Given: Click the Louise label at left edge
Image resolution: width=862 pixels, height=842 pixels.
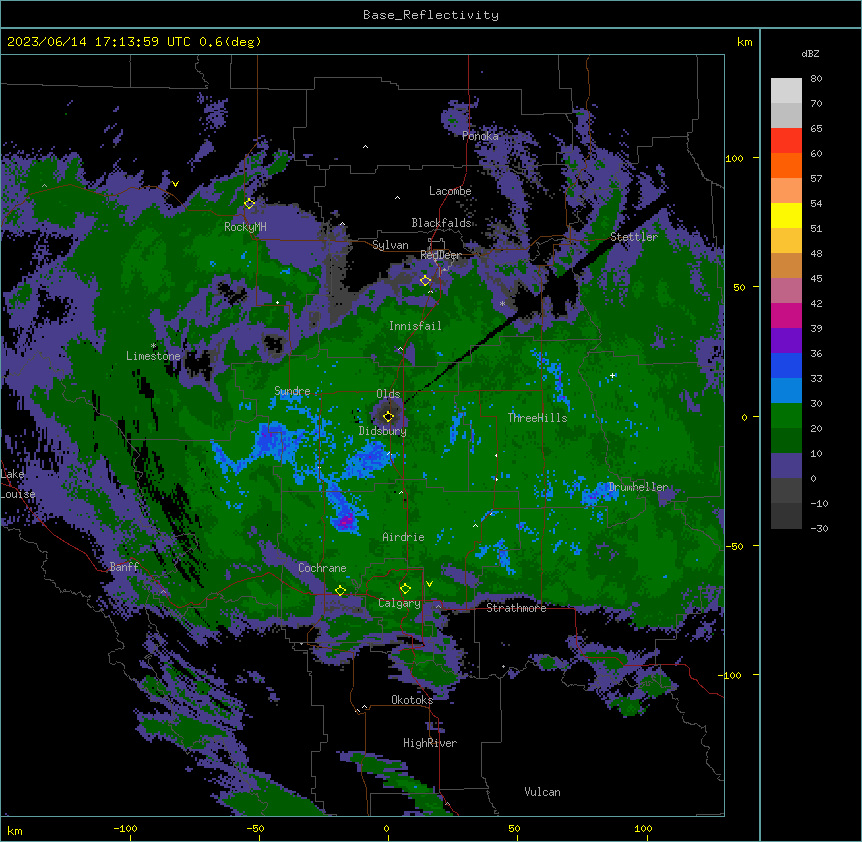Looking at the screenshot, I should click(18, 494).
